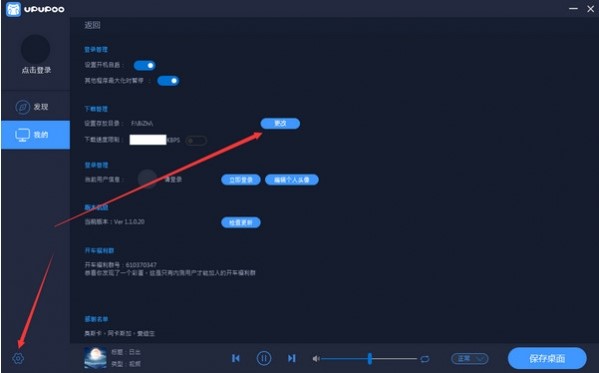
Task: Click 更改 to change storage directory
Action: (x=280, y=123)
